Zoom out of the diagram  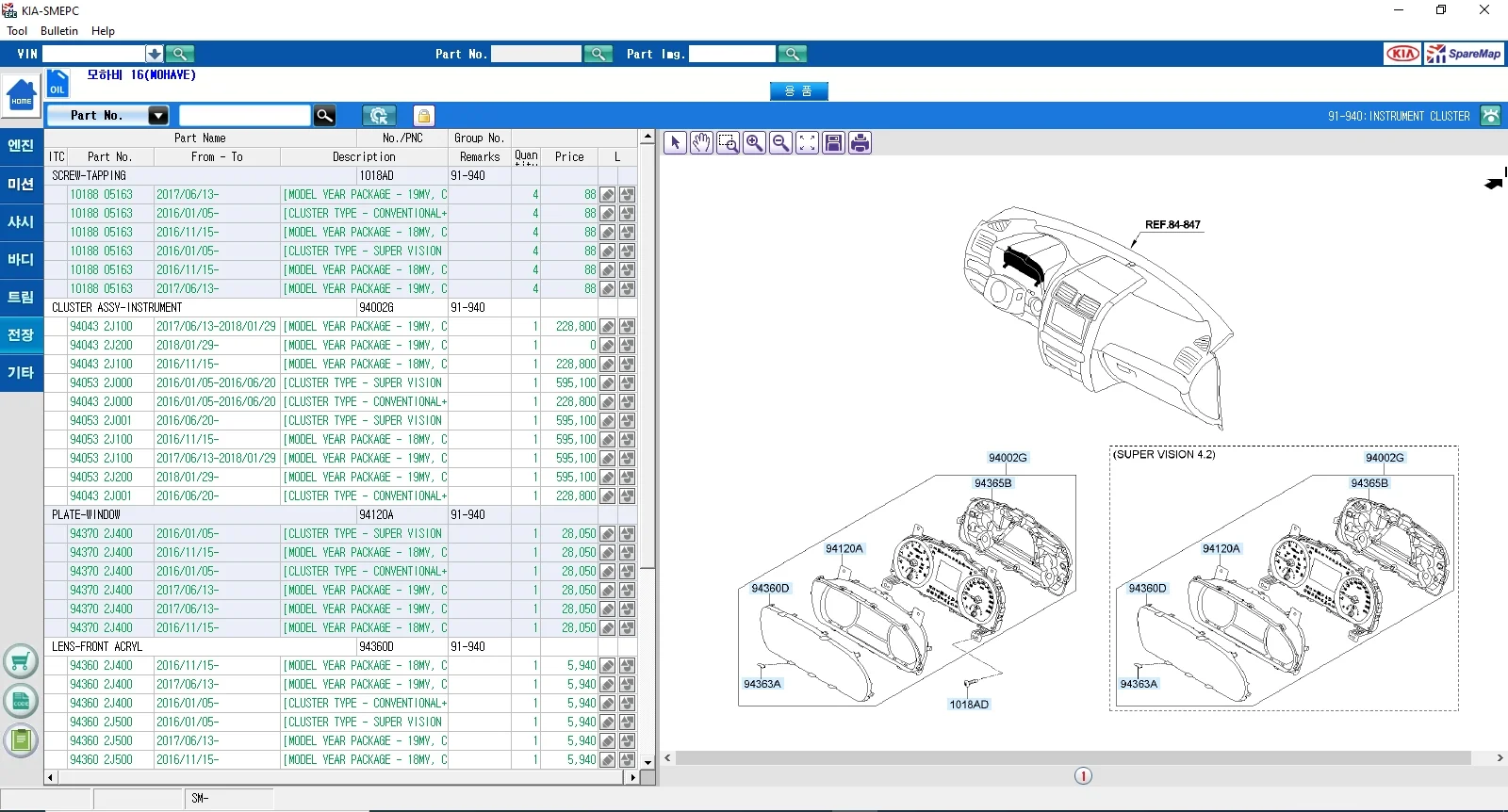(x=780, y=142)
